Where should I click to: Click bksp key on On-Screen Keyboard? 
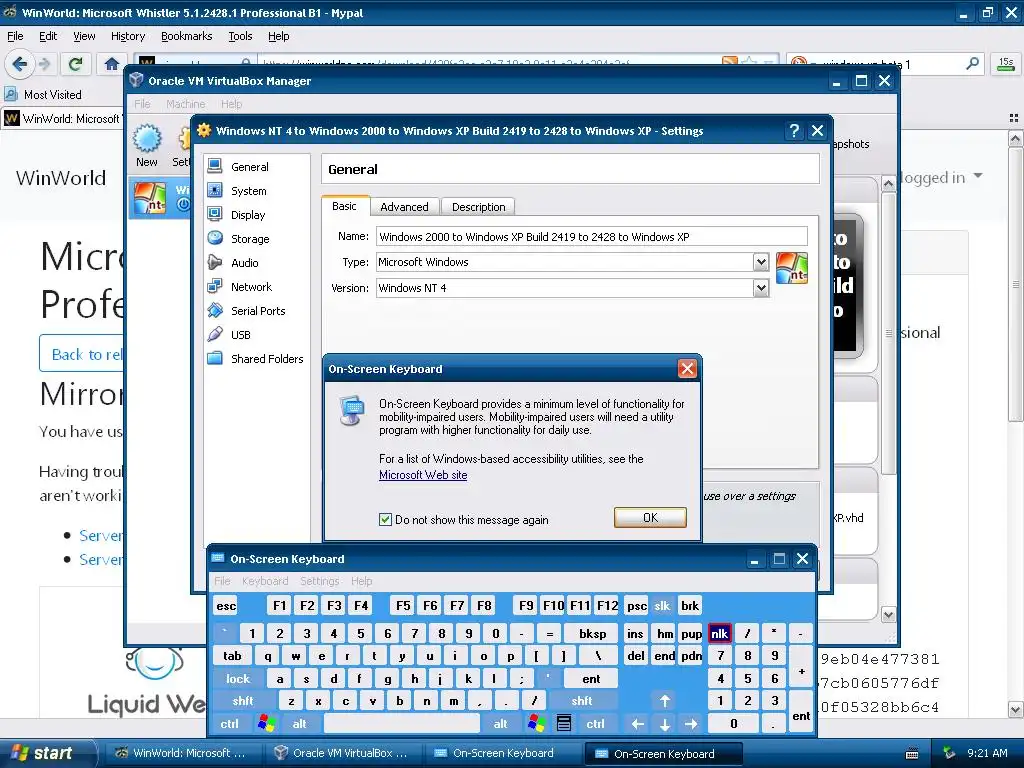(592, 633)
